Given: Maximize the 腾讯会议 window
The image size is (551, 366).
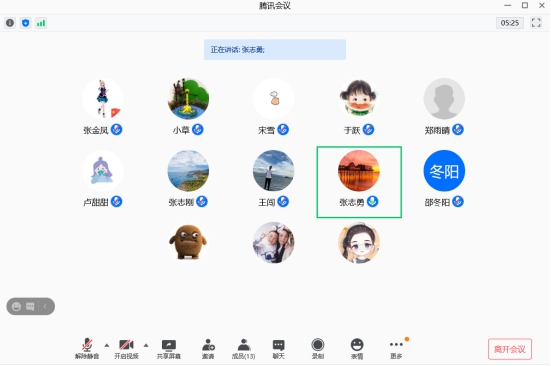Looking at the screenshot, I should tap(525, 5).
